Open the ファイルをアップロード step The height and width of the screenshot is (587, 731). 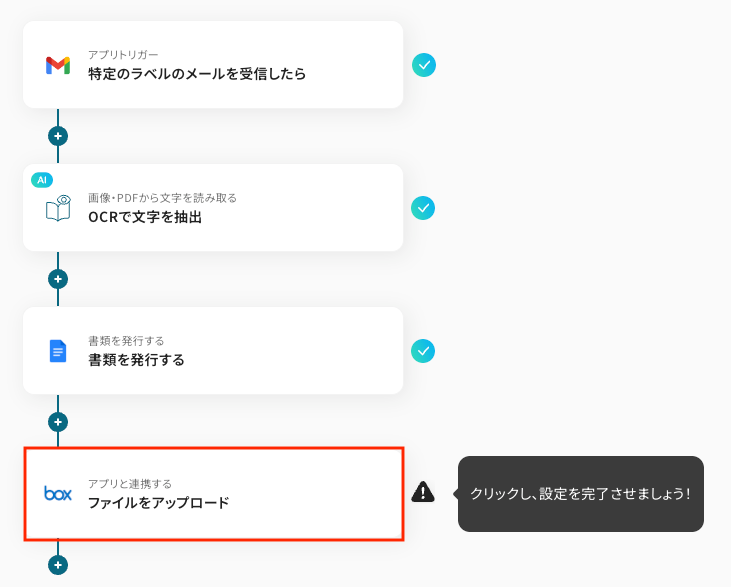point(158,502)
